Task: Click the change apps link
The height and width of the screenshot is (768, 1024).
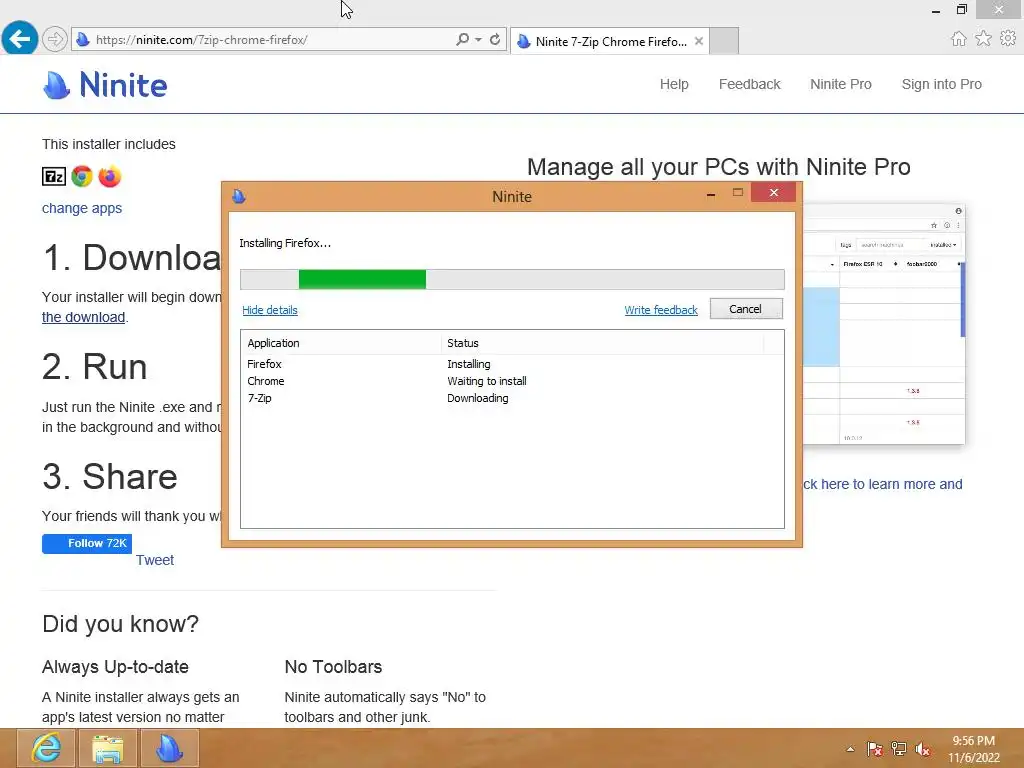Action: click(x=82, y=208)
